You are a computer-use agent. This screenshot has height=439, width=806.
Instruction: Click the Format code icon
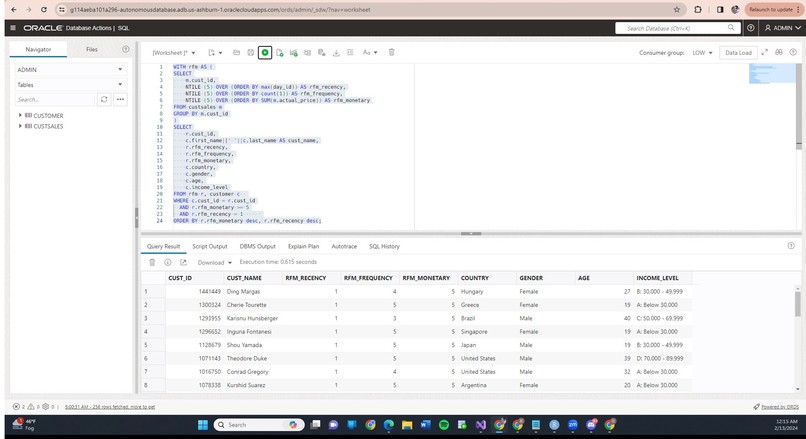[350, 52]
